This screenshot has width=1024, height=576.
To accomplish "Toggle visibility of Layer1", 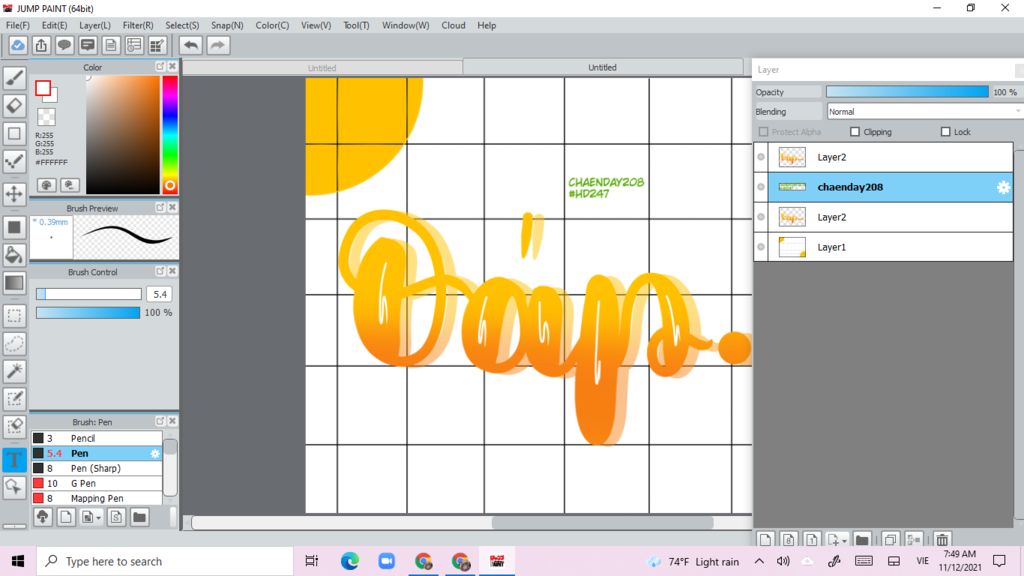I will pos(761,247).
